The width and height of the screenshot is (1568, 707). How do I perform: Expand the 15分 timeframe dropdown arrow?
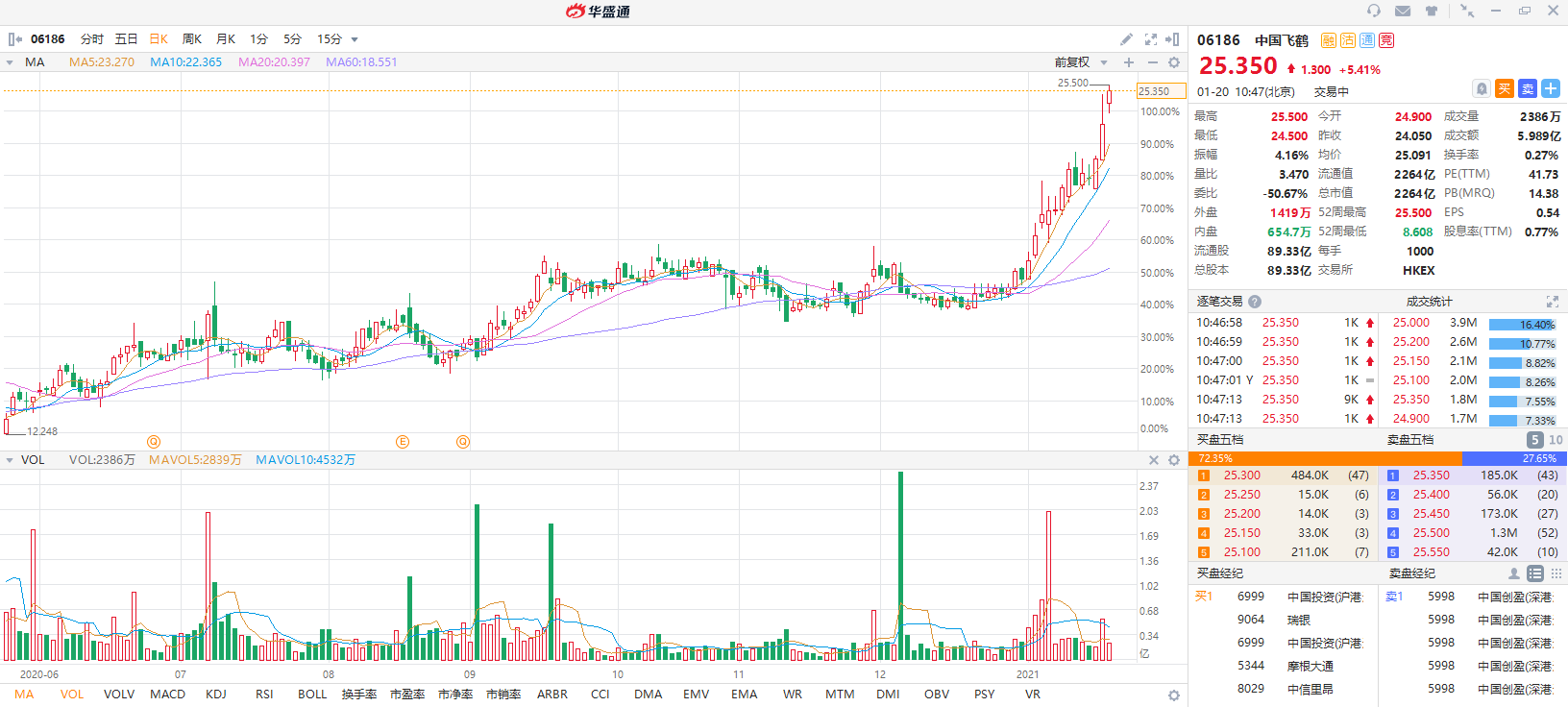point(355,39)
